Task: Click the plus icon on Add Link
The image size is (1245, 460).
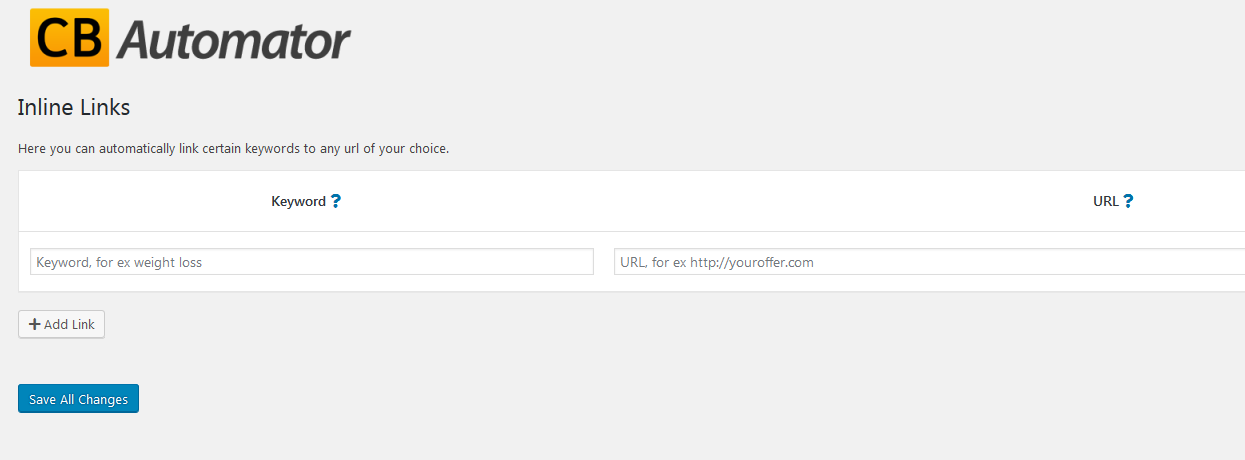Action: (34, 324)
